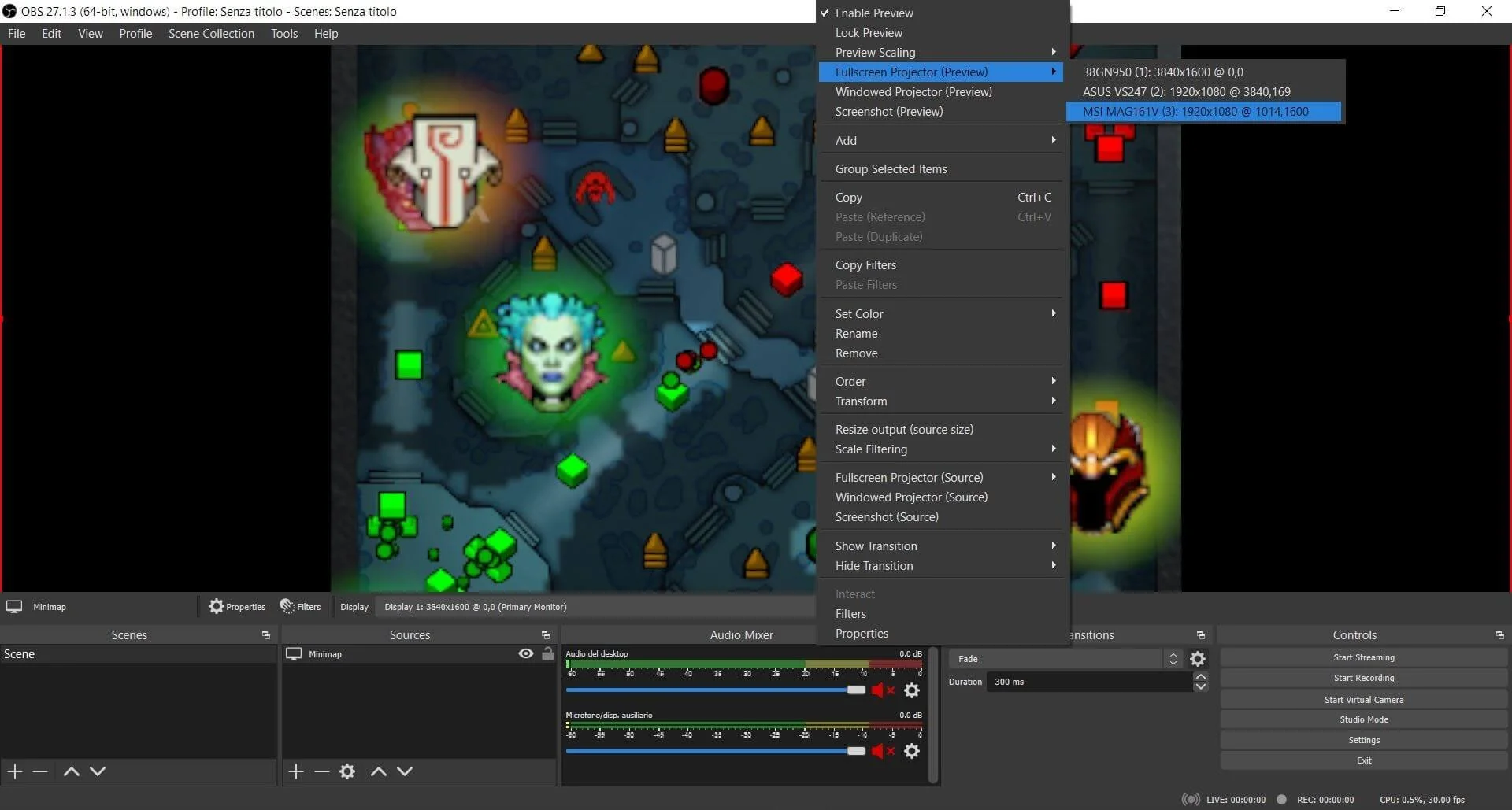Expand the Transform submenu
1512x810 pixels.
(861, 401)
